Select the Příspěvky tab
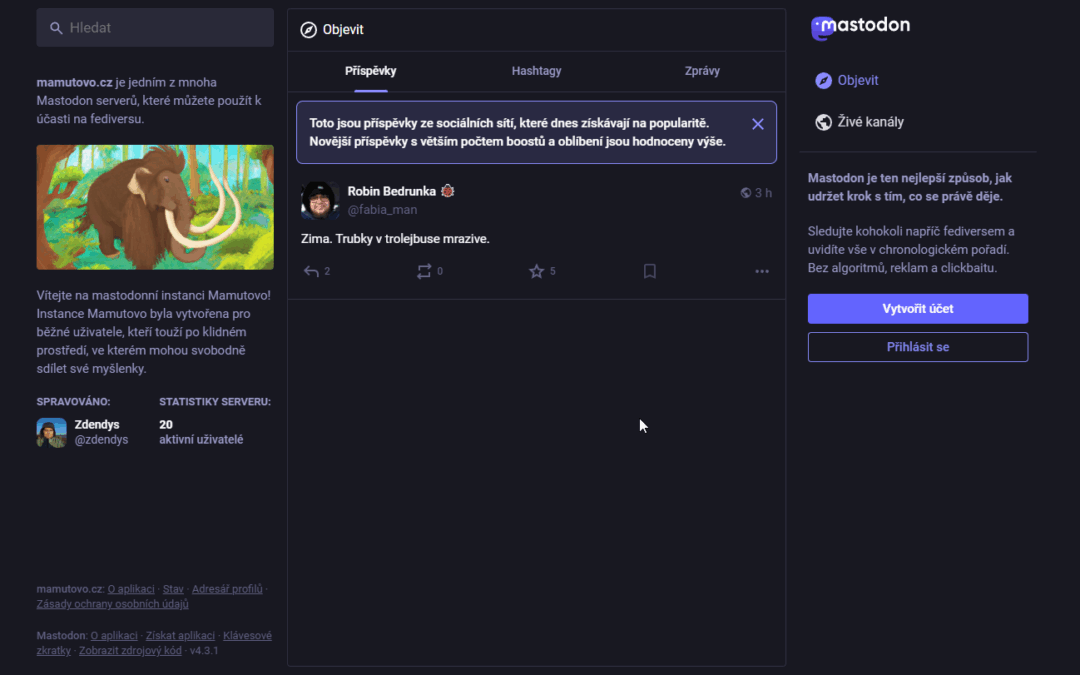The height and width of the screenshot is (675, 1080). pos(370,71)
